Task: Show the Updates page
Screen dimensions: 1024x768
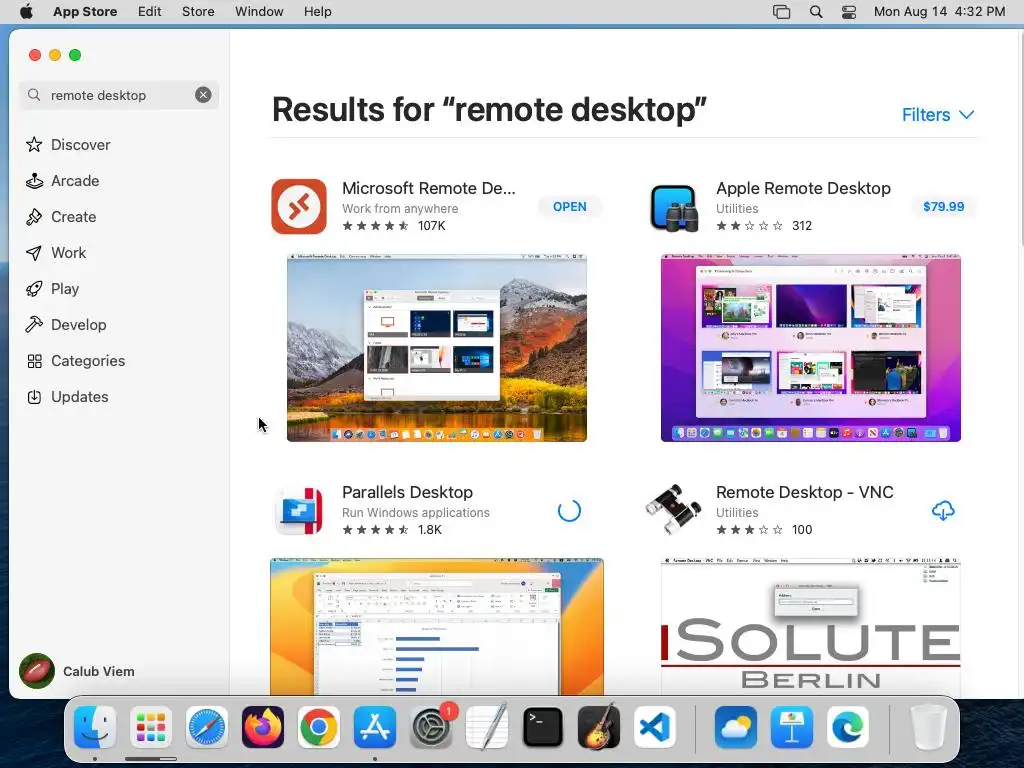Action: (67, 396)
